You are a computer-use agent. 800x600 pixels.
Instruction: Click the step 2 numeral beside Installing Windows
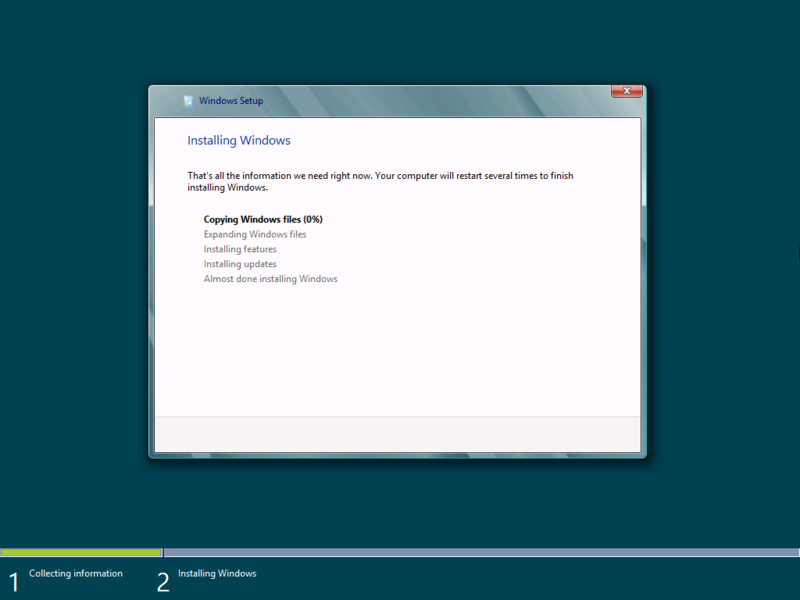coord(163,579)
